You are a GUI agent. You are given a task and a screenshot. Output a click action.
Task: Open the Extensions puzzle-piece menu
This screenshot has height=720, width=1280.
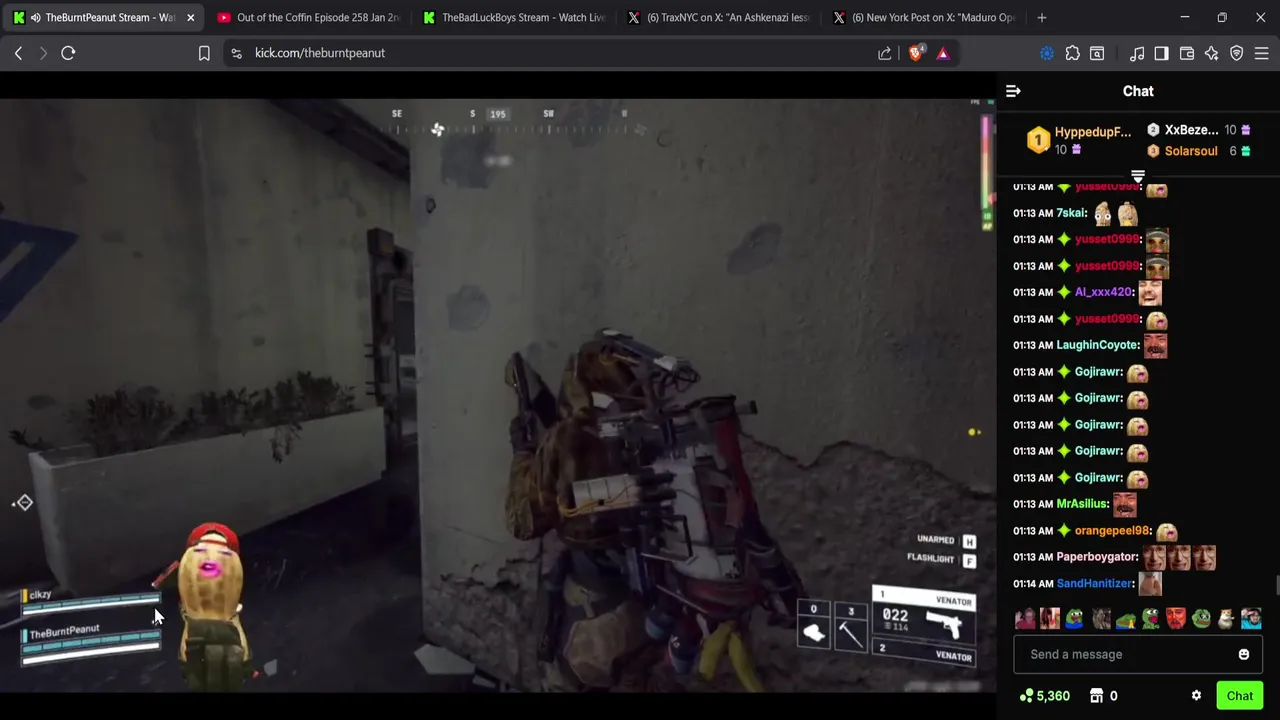point(1072,53)
